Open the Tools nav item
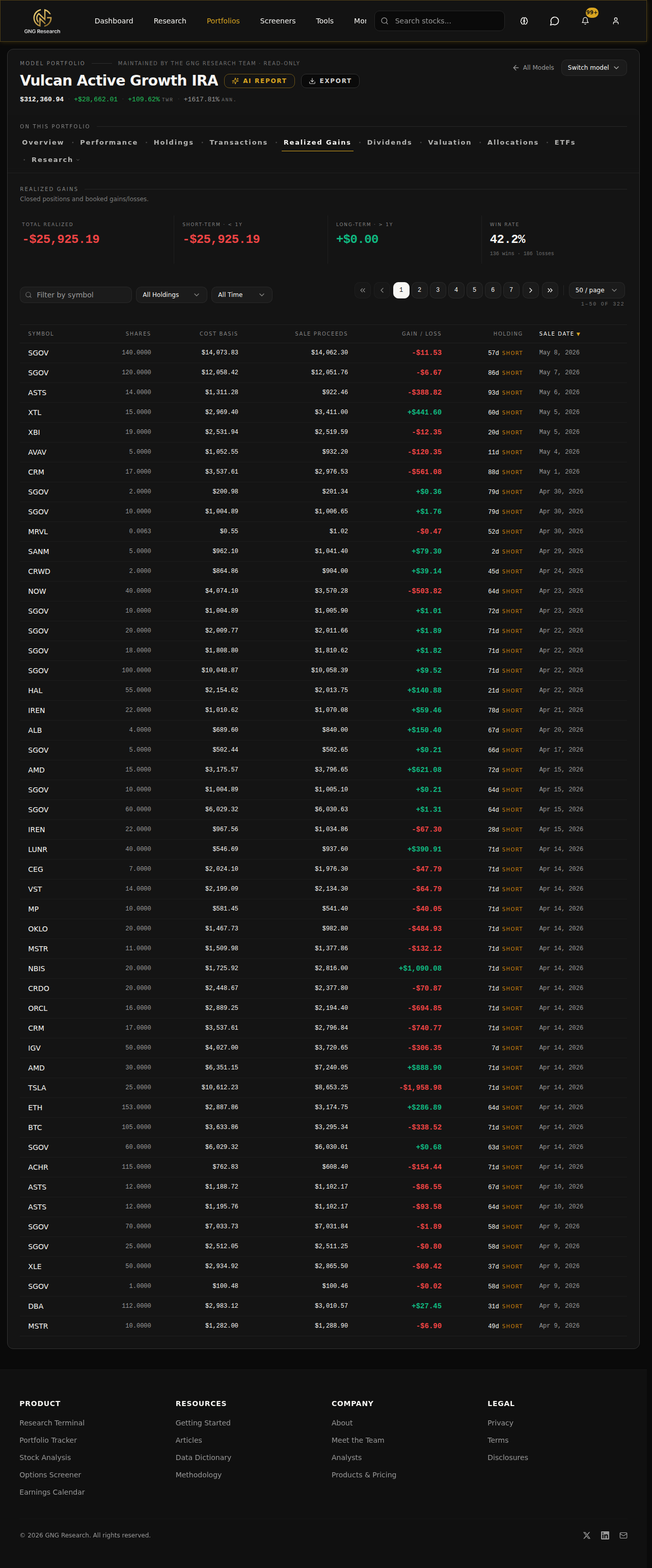This screenshot has height=1568, width=652. pos(324,21)
